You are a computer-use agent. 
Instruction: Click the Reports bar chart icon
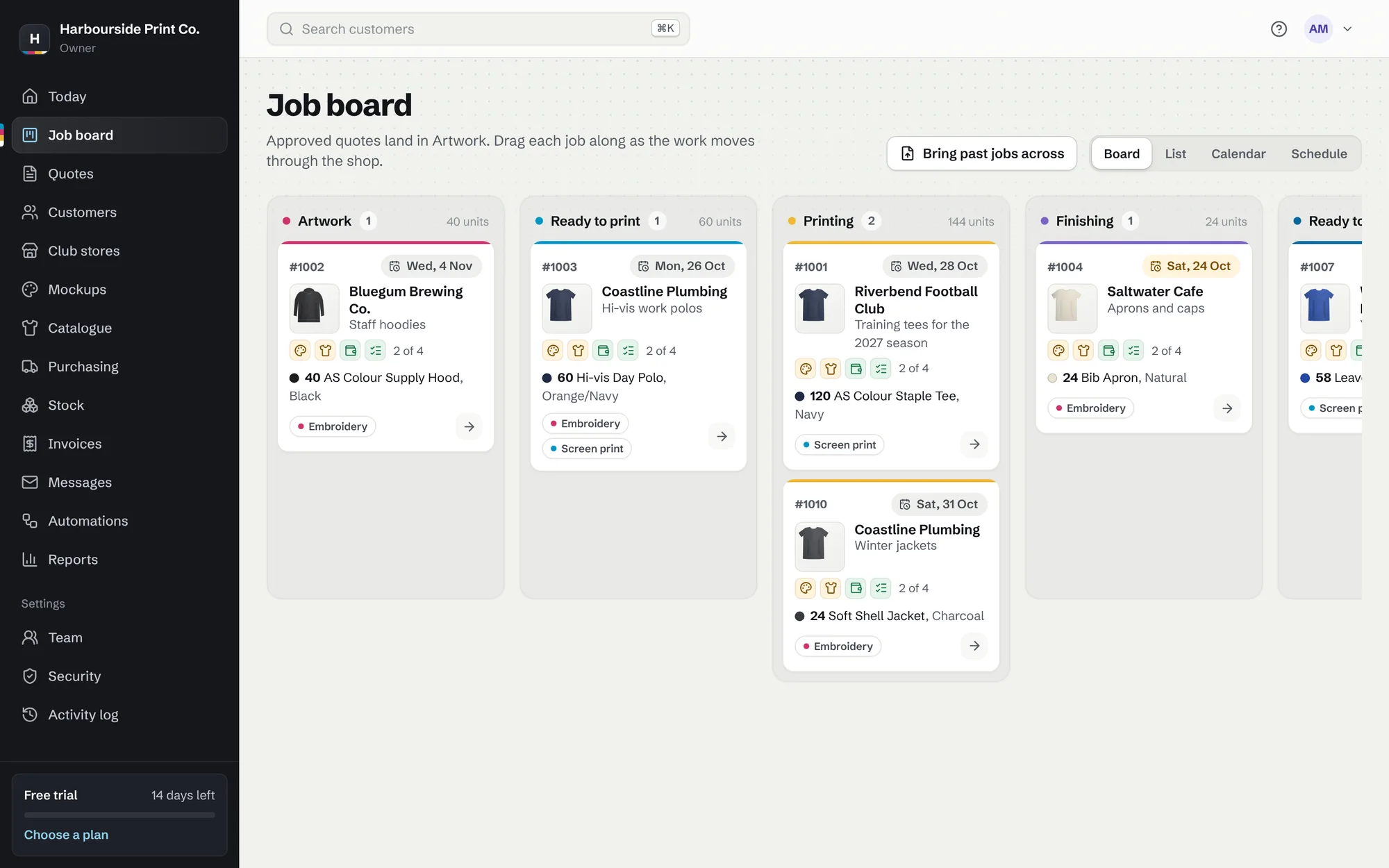30,559
